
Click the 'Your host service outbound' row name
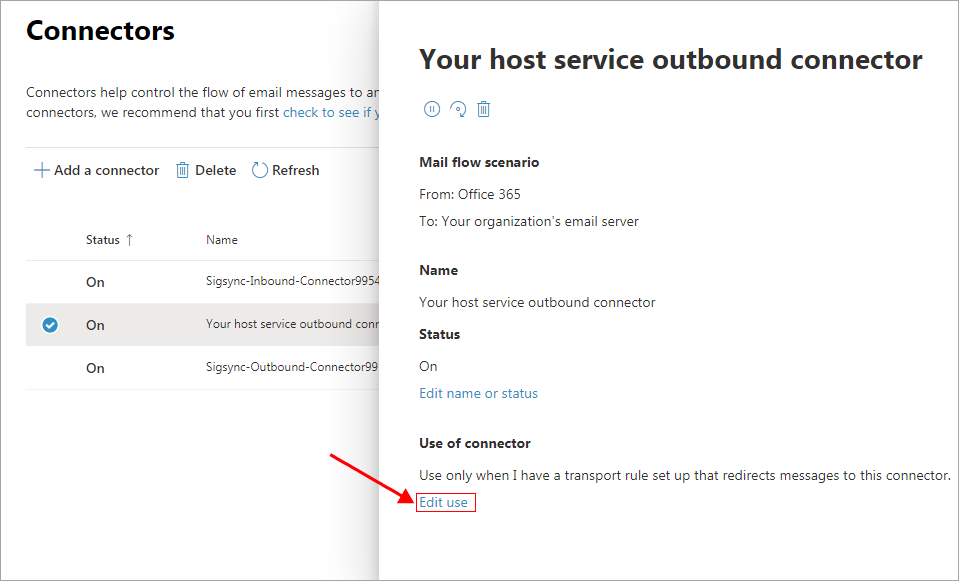tap(292, 325)
